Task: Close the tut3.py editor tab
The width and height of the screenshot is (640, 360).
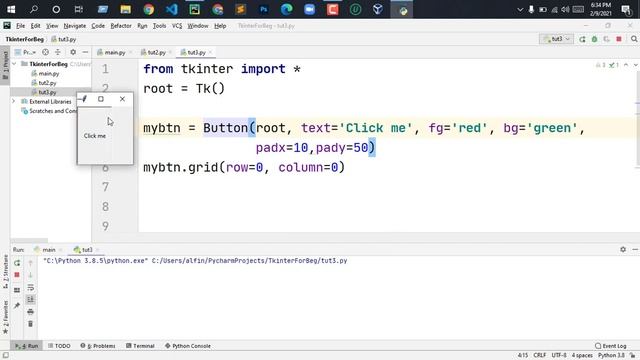Action: (211, 52)
